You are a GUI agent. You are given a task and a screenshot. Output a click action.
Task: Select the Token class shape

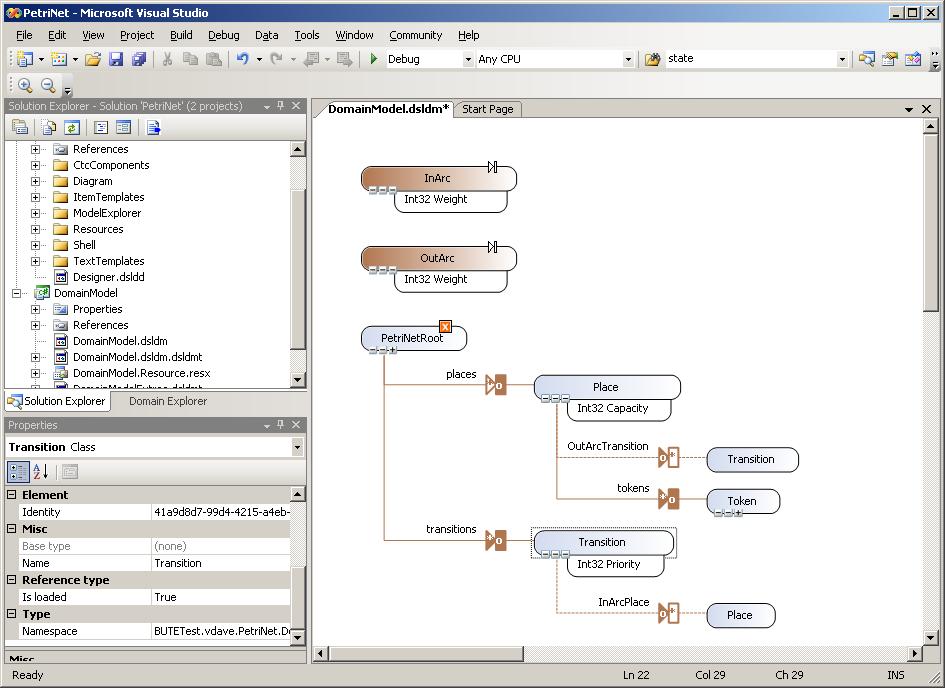click(742, 501)
